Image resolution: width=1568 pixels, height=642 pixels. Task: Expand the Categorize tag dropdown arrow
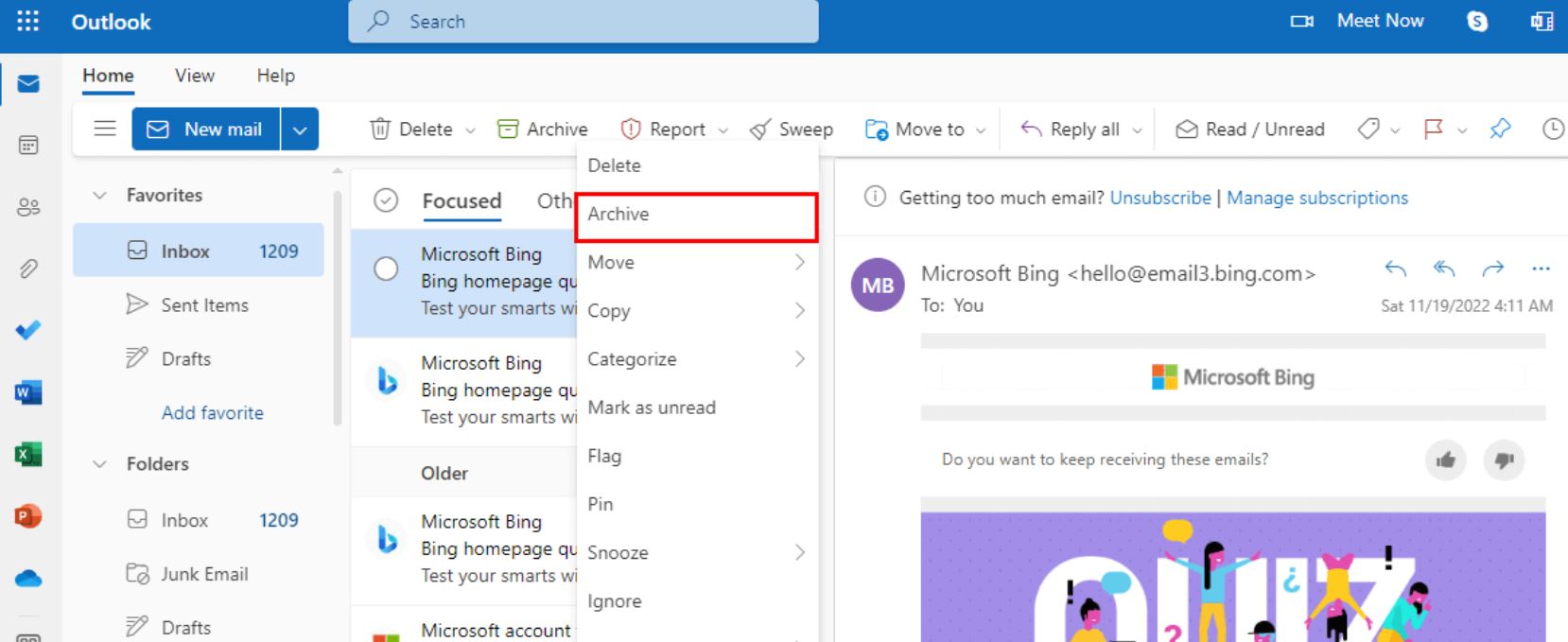click(x=1395, y=130)
